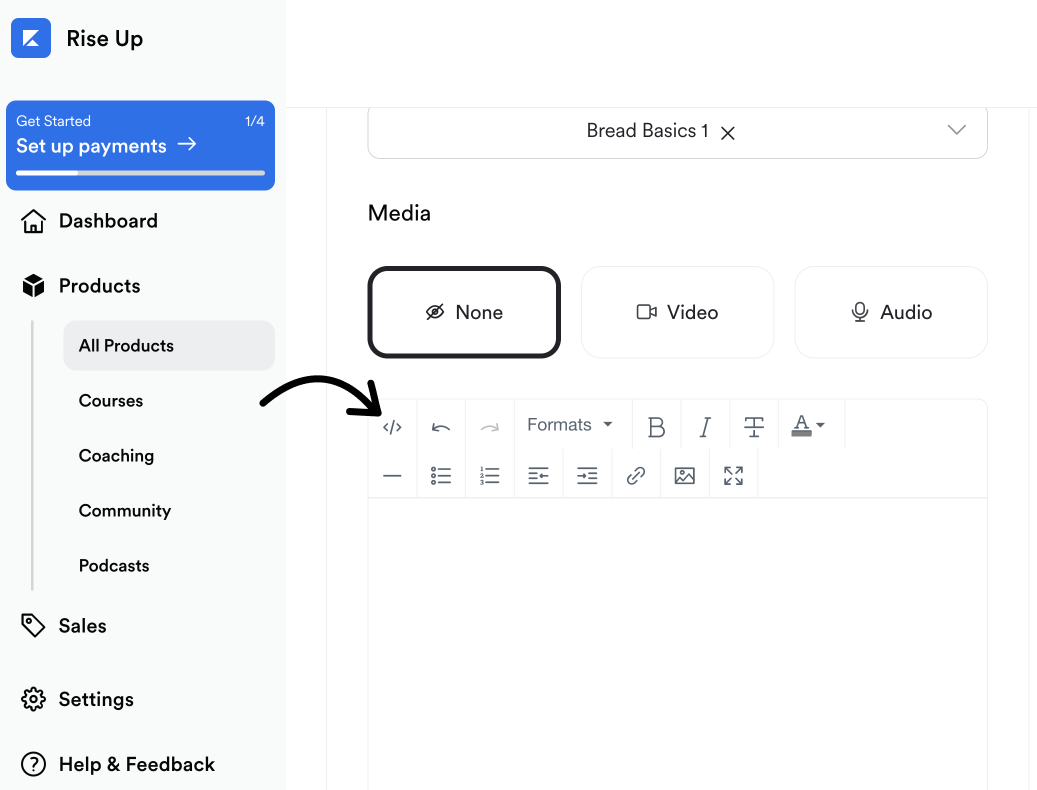
Task: Open the source code view button
Action: [392, 426]
